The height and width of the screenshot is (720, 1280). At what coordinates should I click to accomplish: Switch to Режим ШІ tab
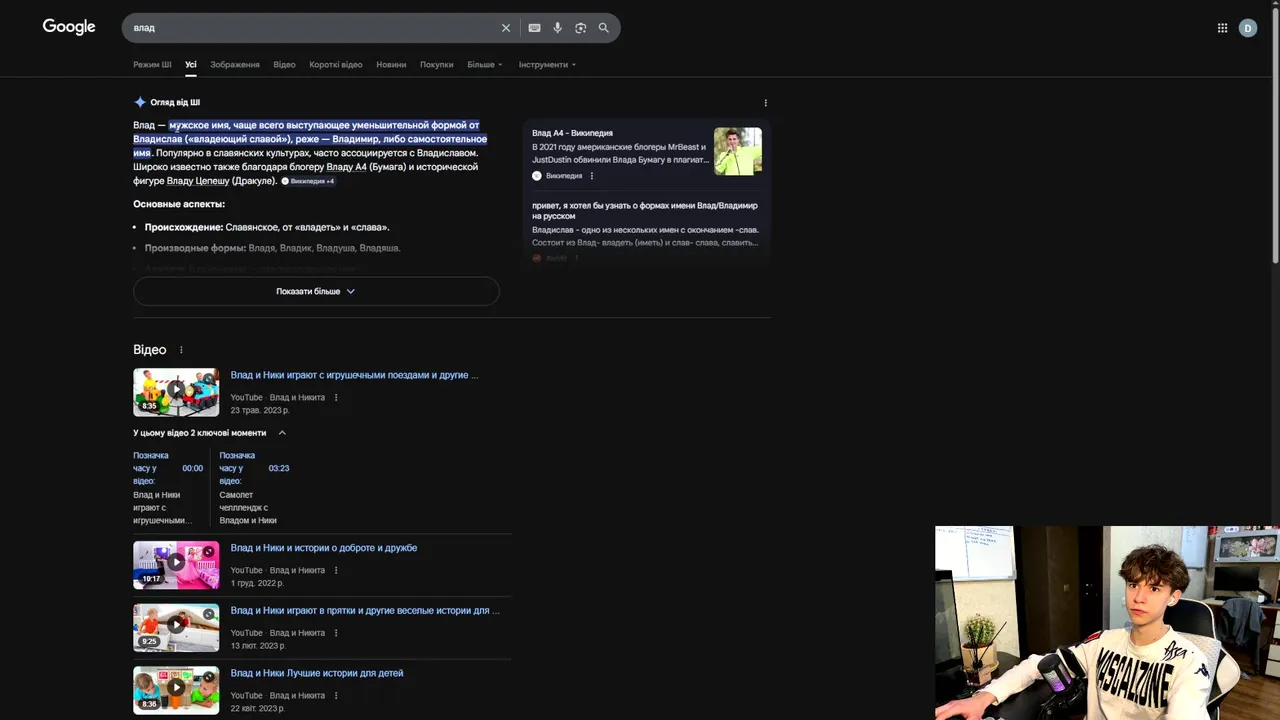click(152, 65)
